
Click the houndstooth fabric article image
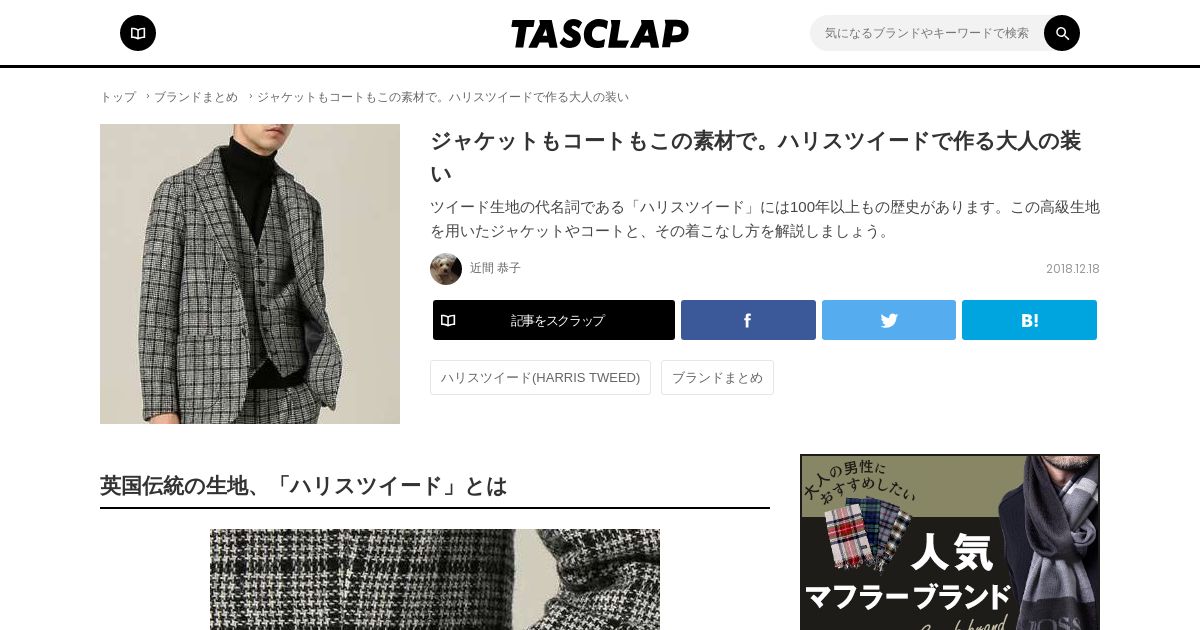tap(435, 579)
